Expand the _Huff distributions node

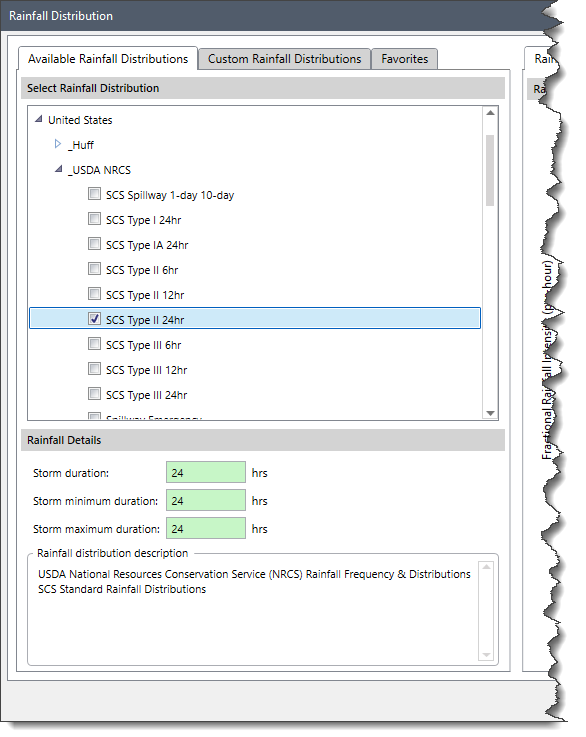click(58, 144)
